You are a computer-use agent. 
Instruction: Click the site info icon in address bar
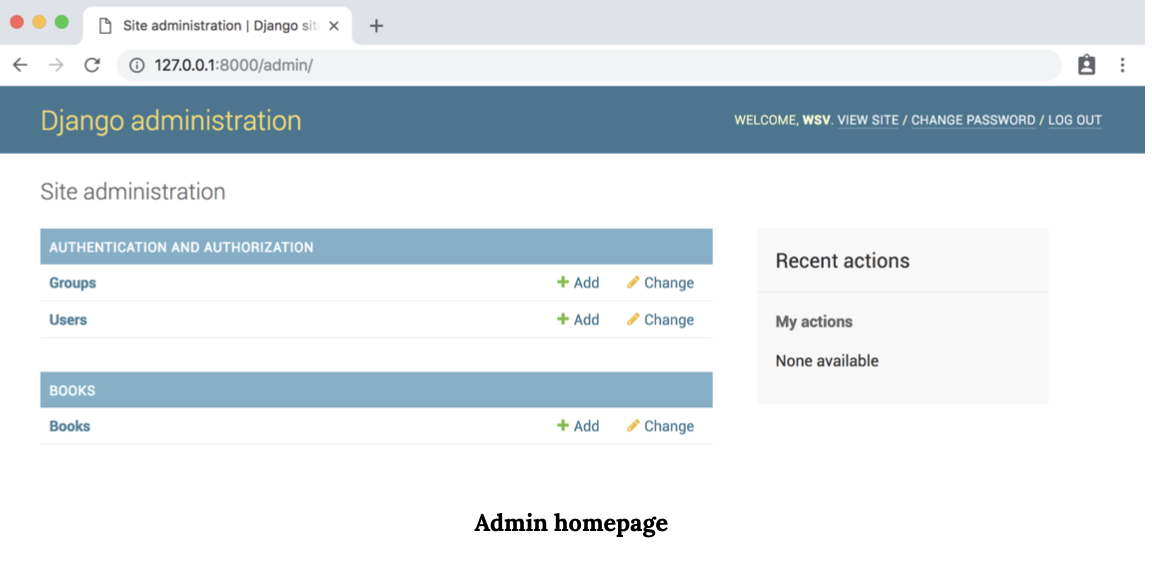coord(137,65)
